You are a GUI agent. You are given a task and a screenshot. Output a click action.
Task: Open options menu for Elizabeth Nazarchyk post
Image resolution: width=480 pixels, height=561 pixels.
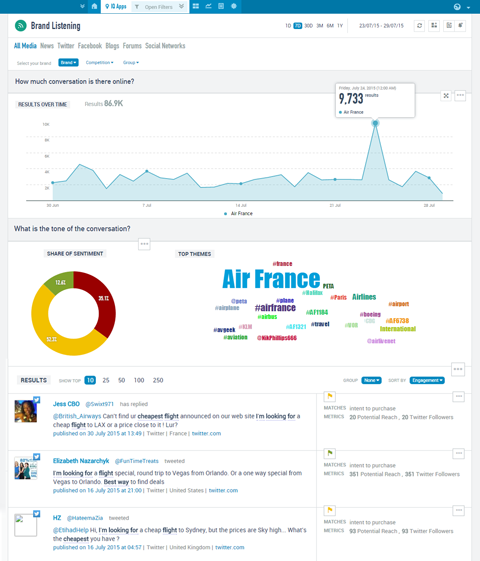point(459,453)
